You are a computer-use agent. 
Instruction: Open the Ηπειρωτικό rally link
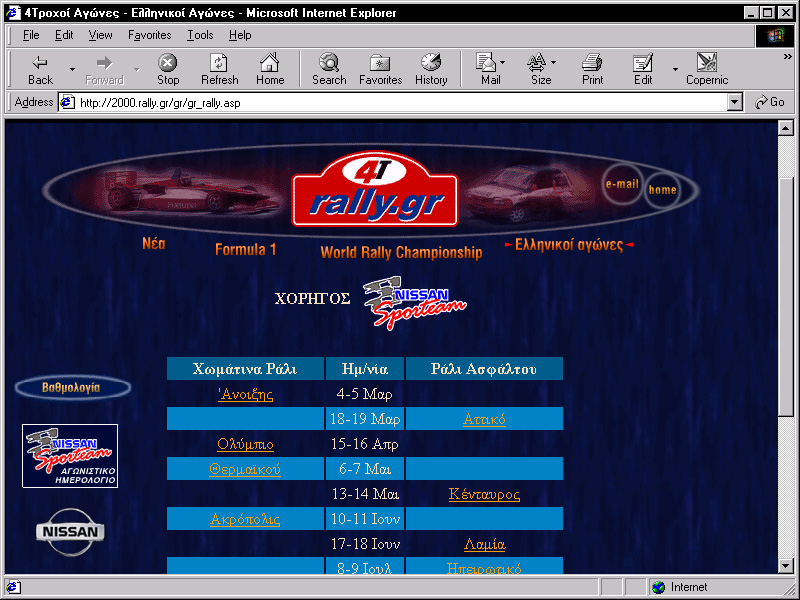[x=484, y=568]
